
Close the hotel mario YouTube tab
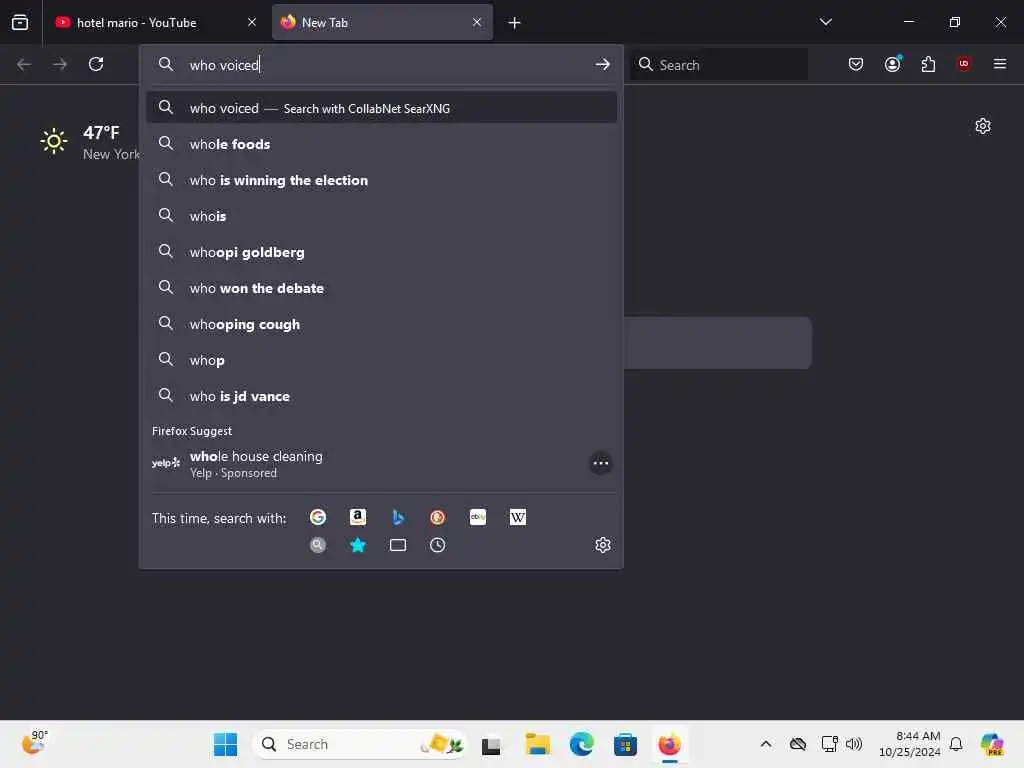(251, 22)
